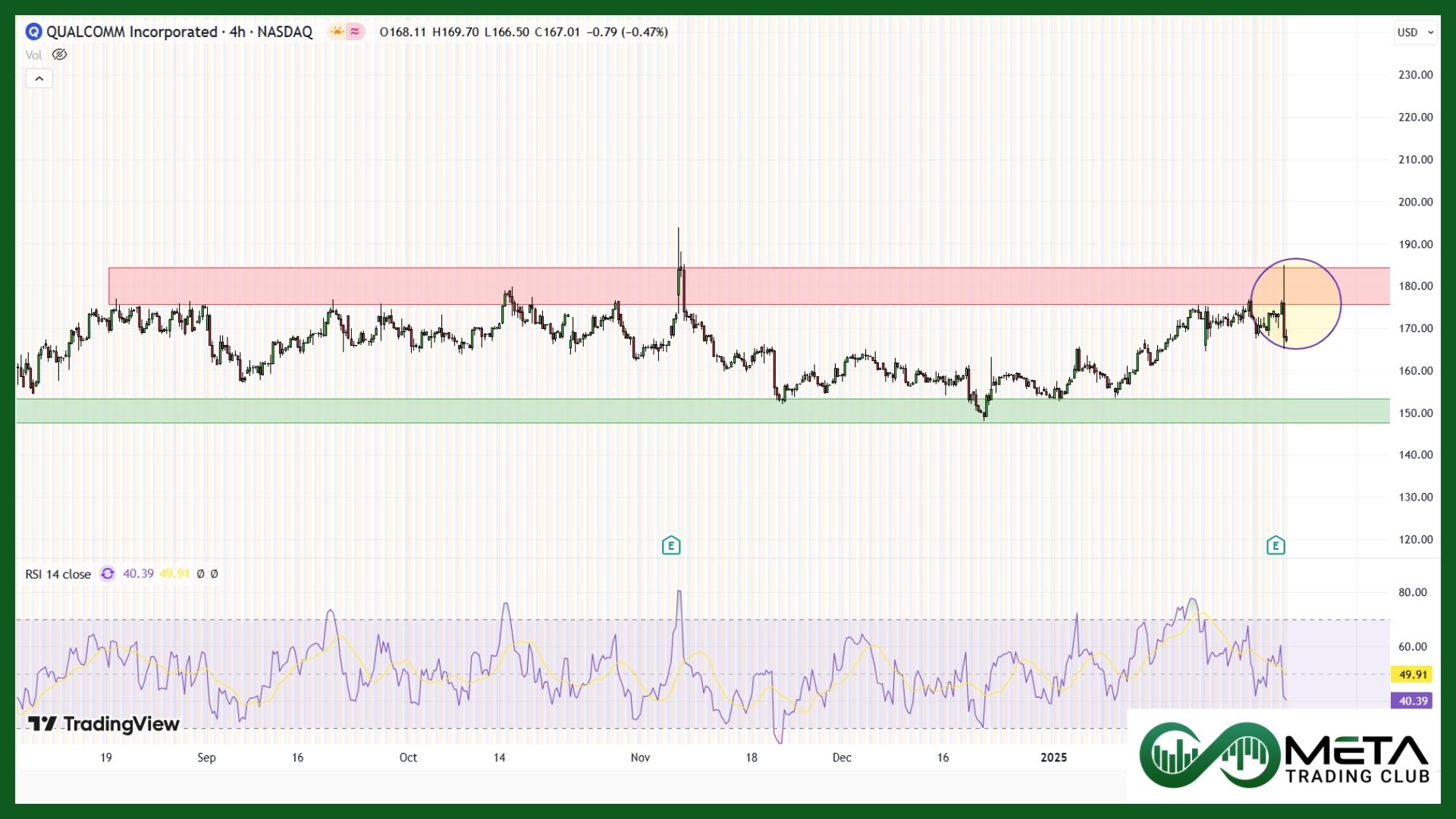Collapse the indicator legend with the chevron
The width and height of the screenshot is (1456, 819).
pyautogui.click(x=39, y=78)
